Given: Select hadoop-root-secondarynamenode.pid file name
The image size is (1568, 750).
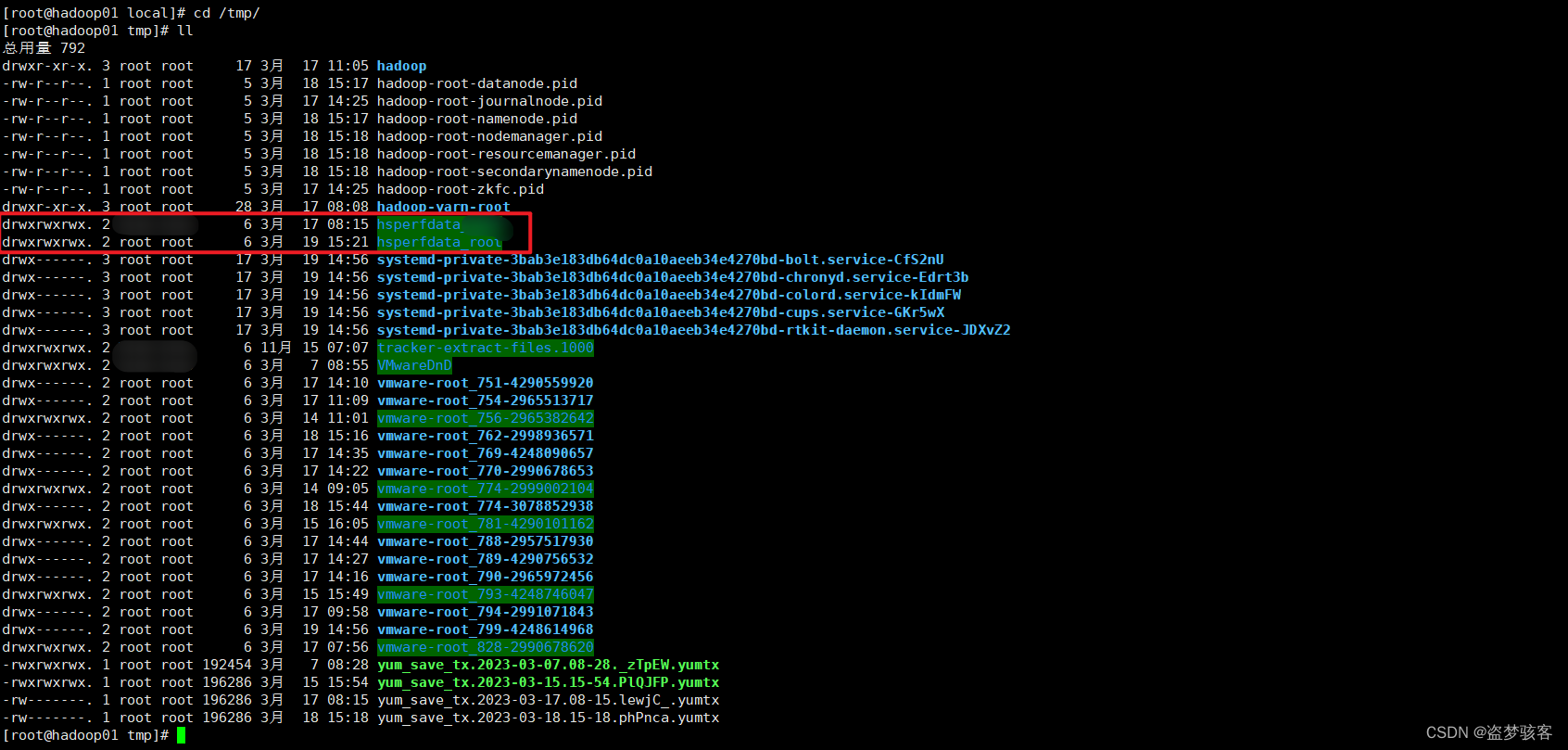Looking at the screenshot, I should tap(514, 172).
